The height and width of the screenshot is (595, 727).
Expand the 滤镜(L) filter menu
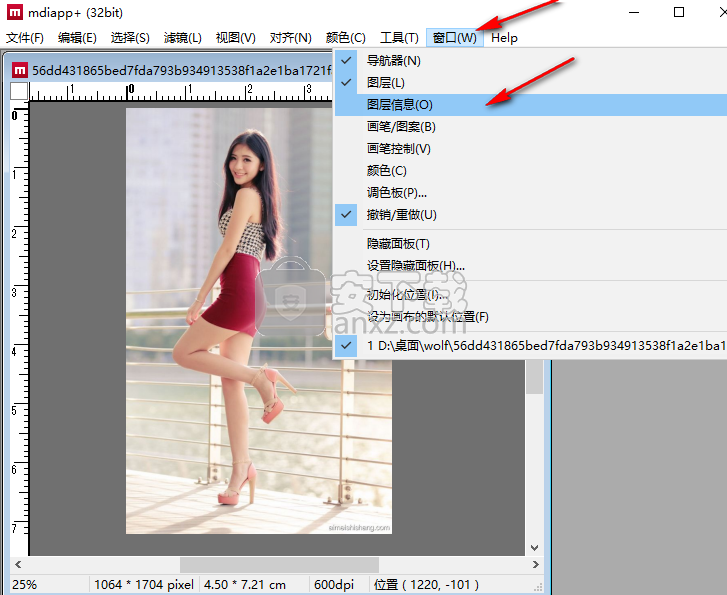[182, 38]
